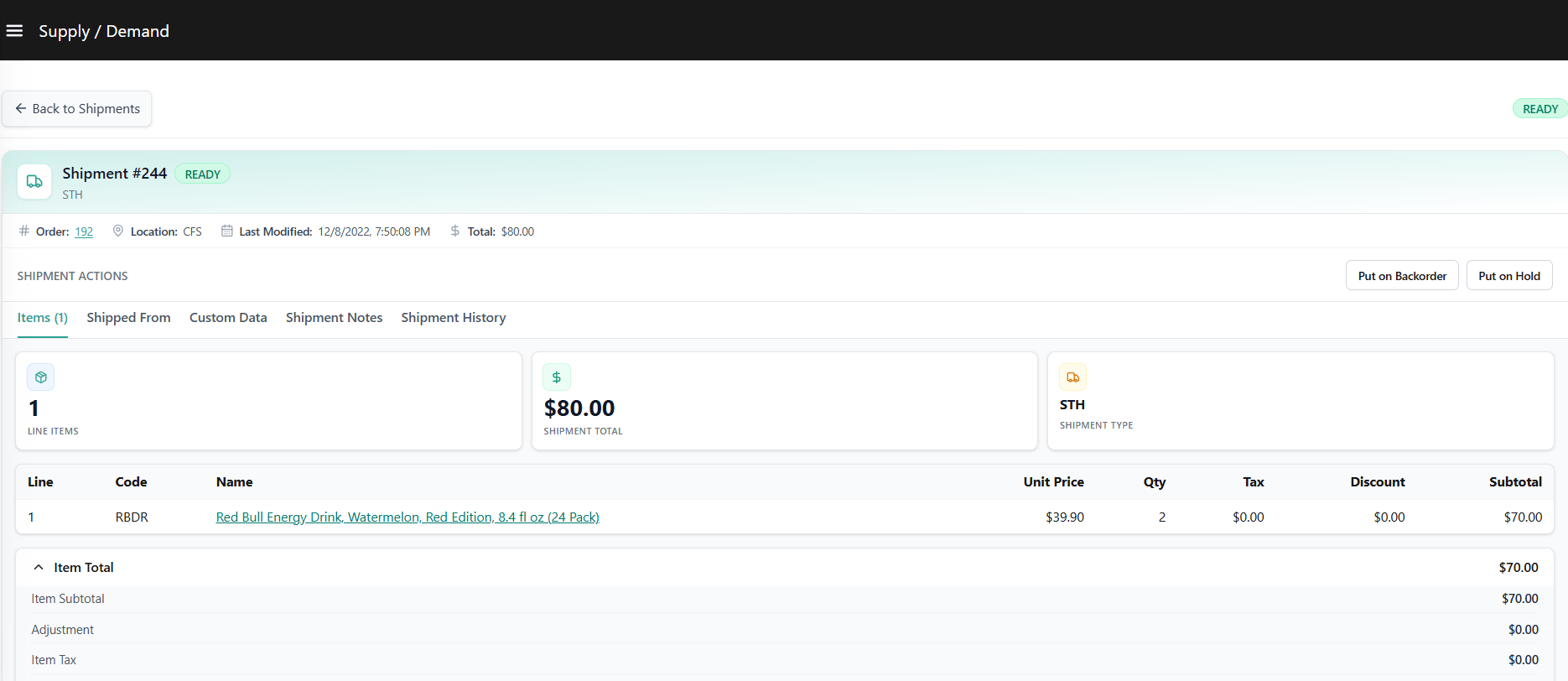The image size is (1568, 681).
Task: Click the SHIPMENT ACTIONS label
Action: tap(73, 276)
